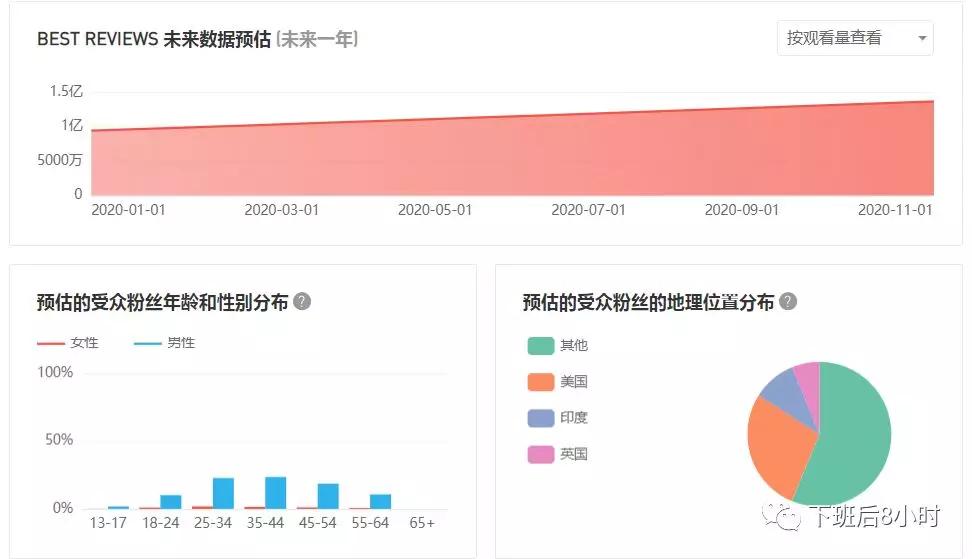The height and width of the screenshot is (559, 972).
Task: Open the 按观看量查看 dropdown
Action: [x=845, y=38]
